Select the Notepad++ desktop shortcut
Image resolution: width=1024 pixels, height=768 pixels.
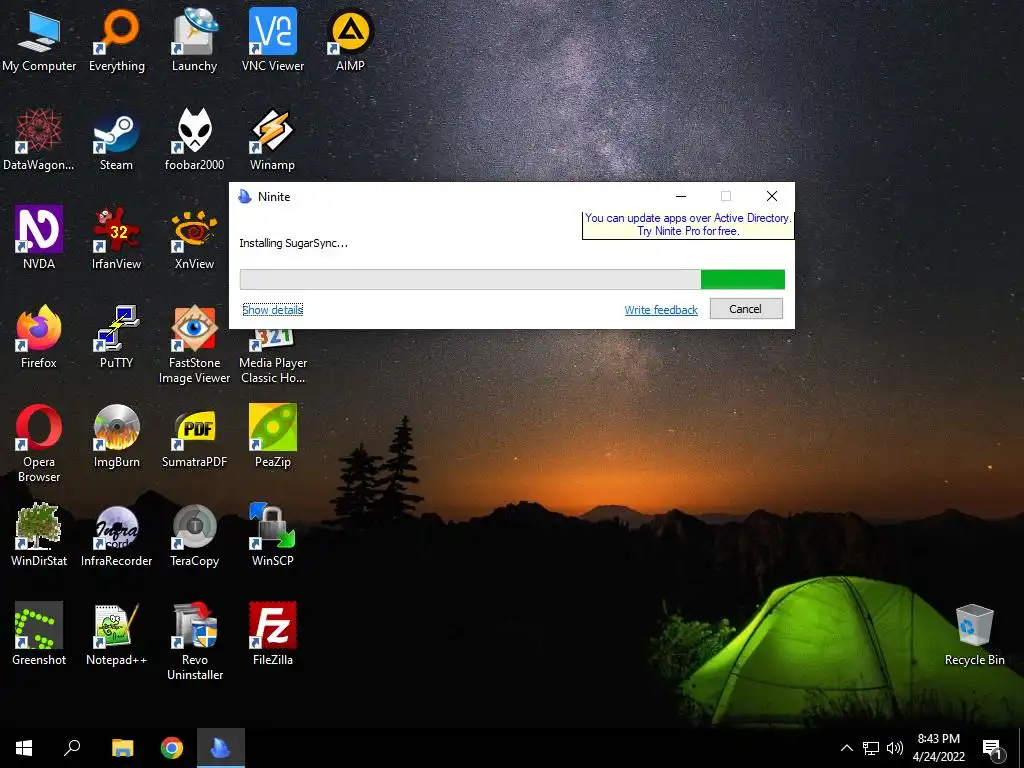coord(116,634)
